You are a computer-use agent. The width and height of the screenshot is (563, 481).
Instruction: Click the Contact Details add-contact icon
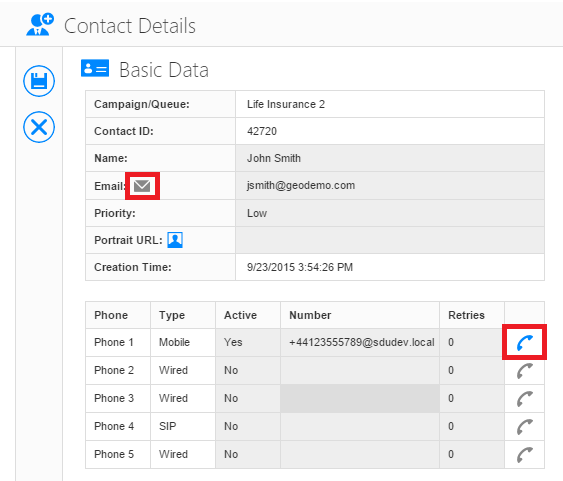40,24
